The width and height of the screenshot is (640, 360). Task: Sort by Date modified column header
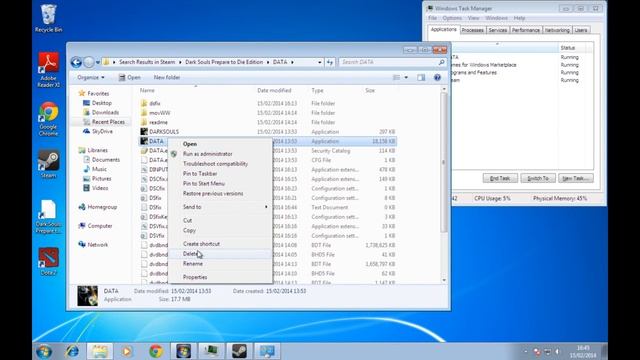pos(274,90)
